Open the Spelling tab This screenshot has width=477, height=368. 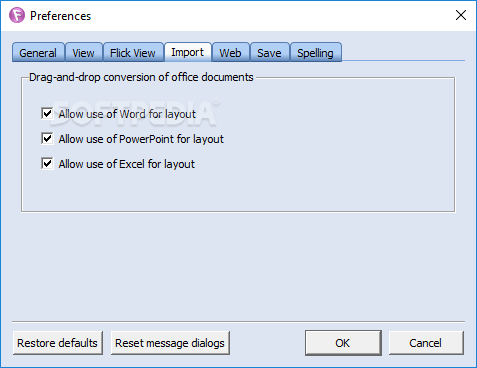(x=315, y=53)
